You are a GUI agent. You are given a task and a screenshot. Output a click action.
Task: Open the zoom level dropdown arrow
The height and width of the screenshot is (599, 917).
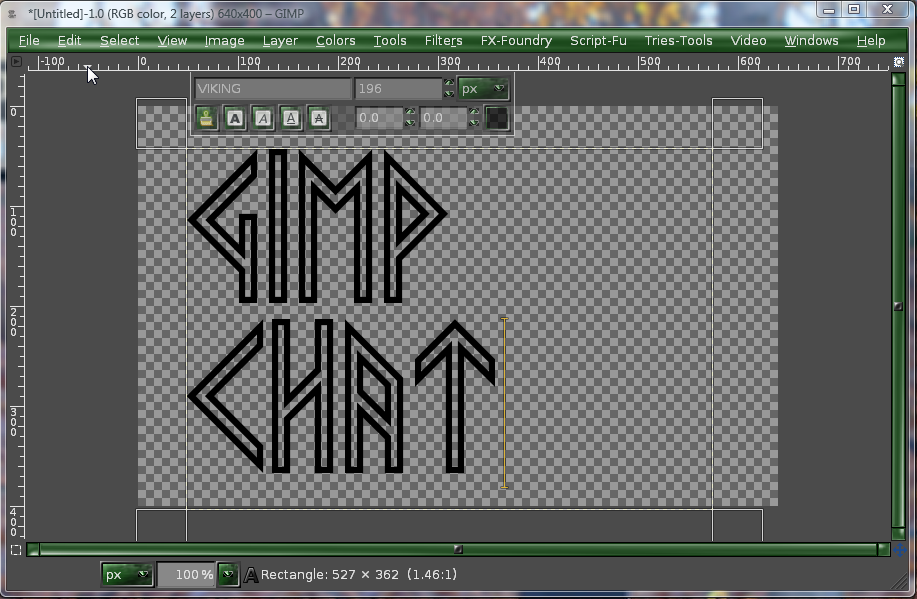tap(228, 575)
